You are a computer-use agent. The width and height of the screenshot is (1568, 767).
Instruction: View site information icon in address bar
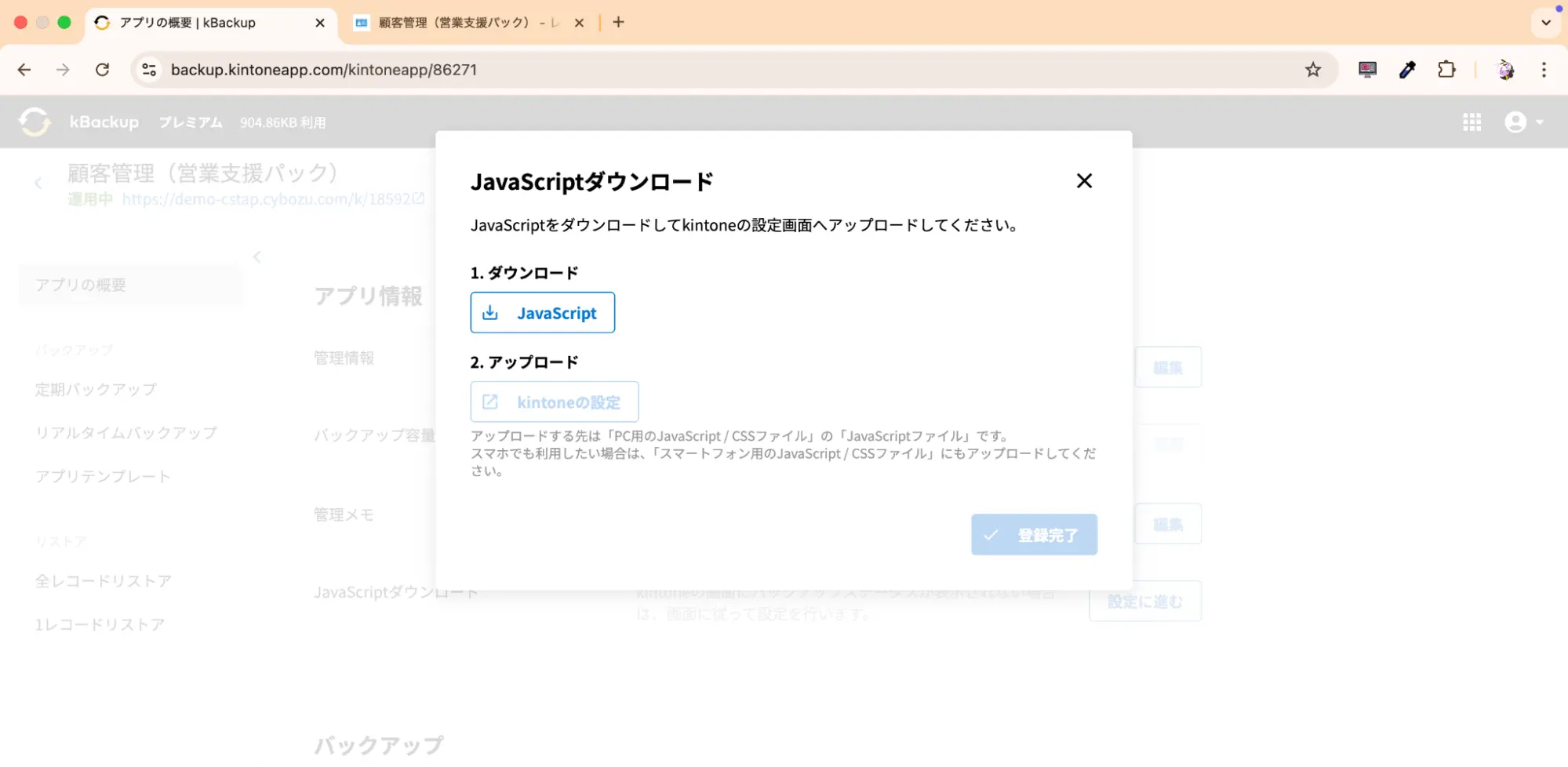(149, 70)
